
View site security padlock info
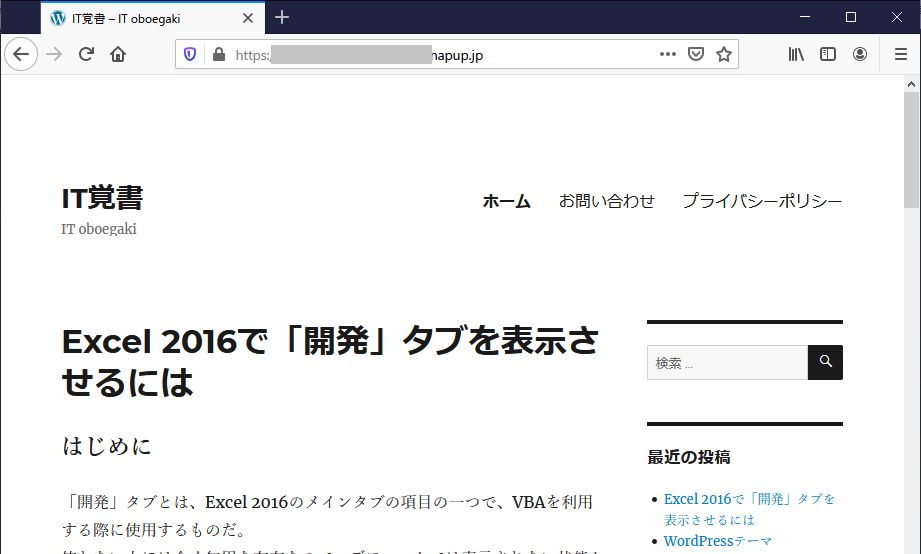pyautogui.click(x=218, y=55)
